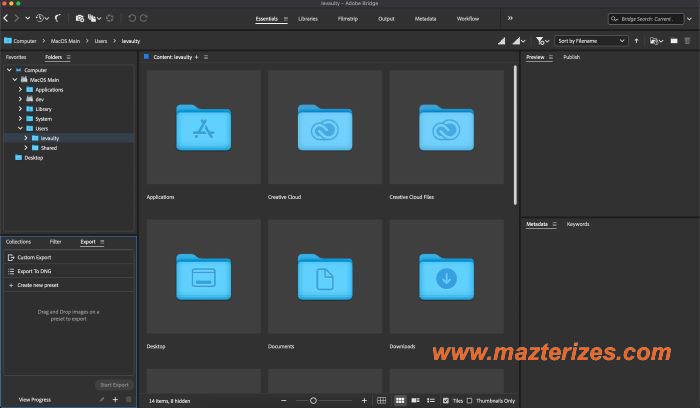Select the Downloads folder thumbnail

(446, 277)
